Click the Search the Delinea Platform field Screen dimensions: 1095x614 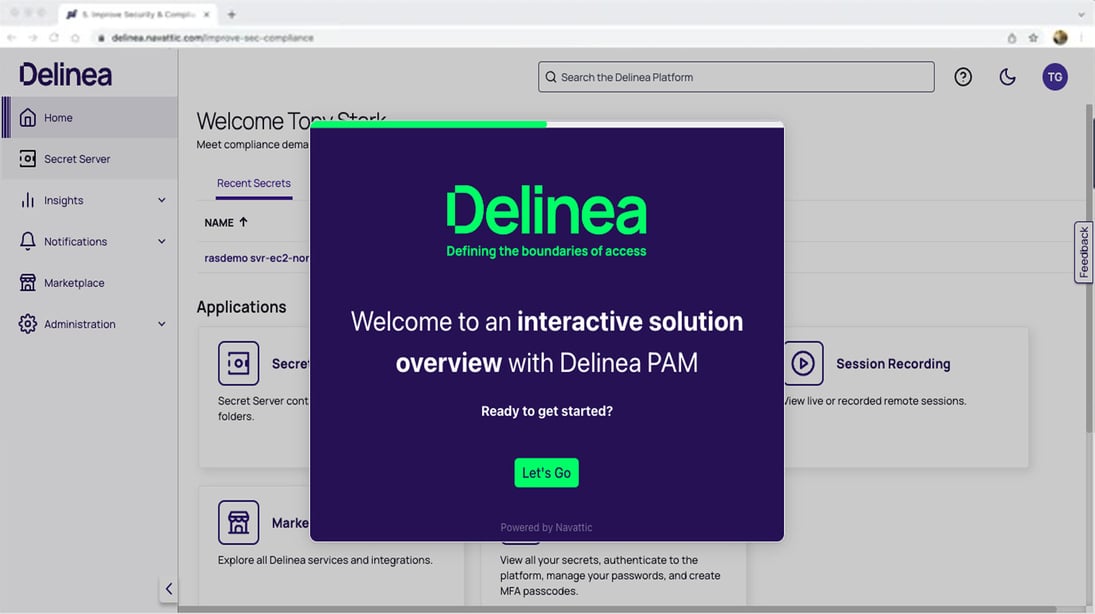coord(735,76)
